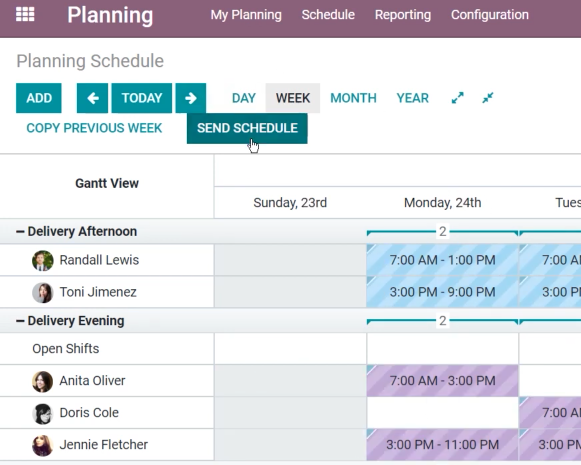Open the Configuration menu
The height and width of the screenshot is (465, 581).
click(489, 15)
